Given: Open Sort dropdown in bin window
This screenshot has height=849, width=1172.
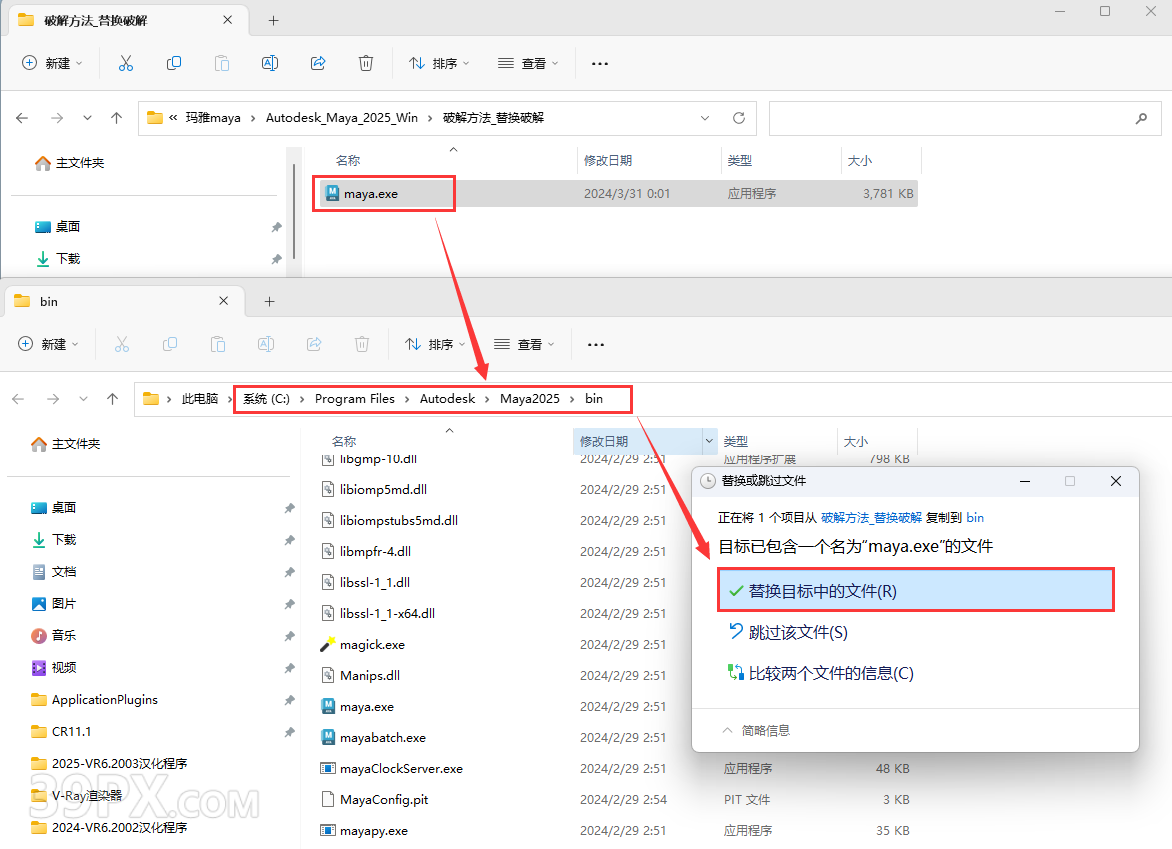Looking at the screenshot, I should pos(435,345).
